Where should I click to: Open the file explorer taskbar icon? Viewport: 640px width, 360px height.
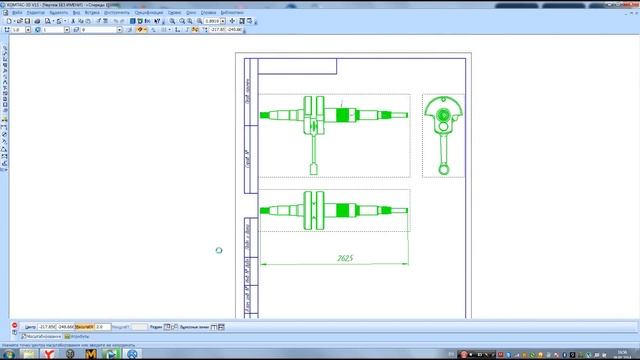[x=29, y=354]
